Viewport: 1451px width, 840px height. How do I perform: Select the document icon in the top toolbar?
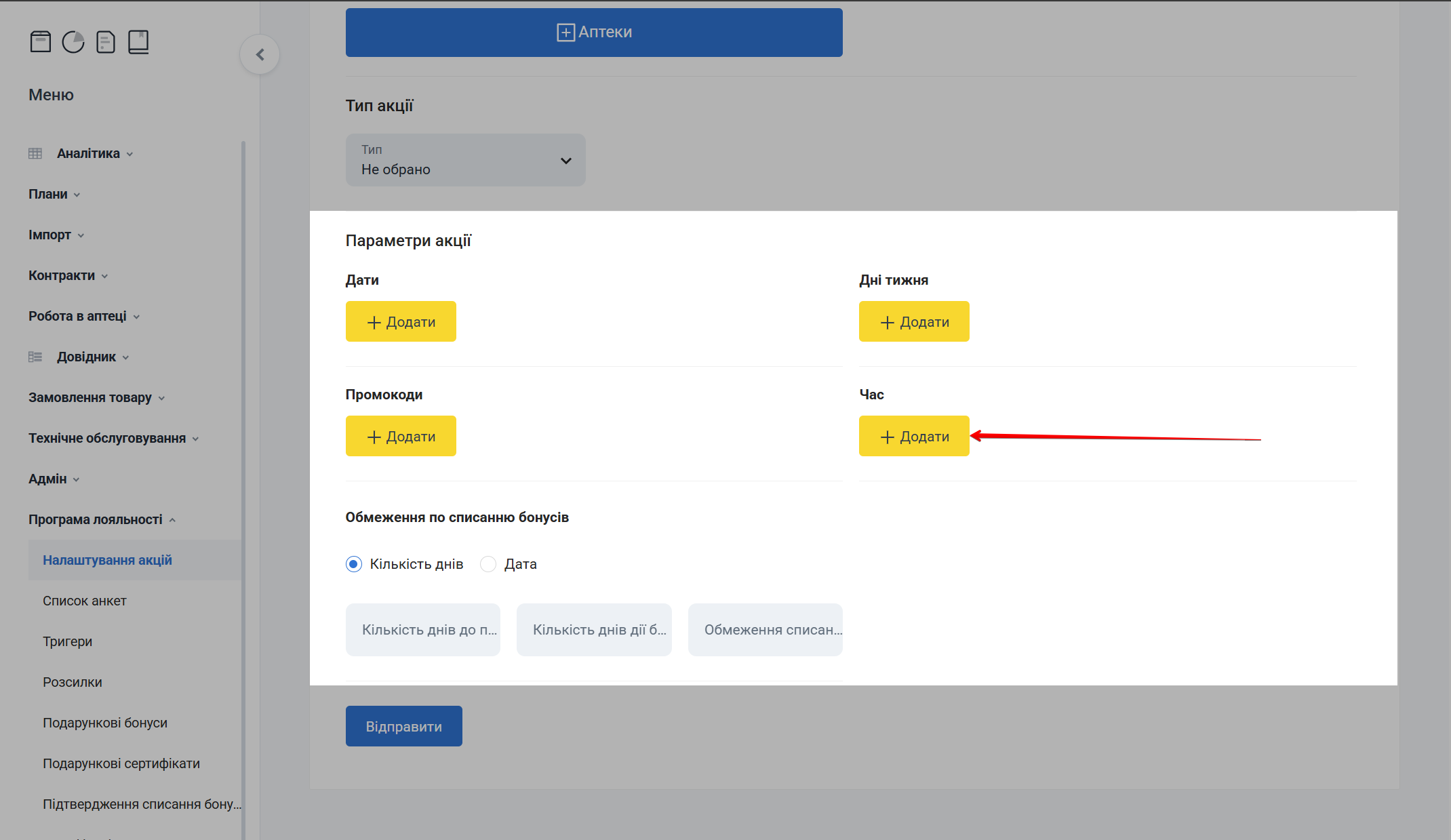106,41
